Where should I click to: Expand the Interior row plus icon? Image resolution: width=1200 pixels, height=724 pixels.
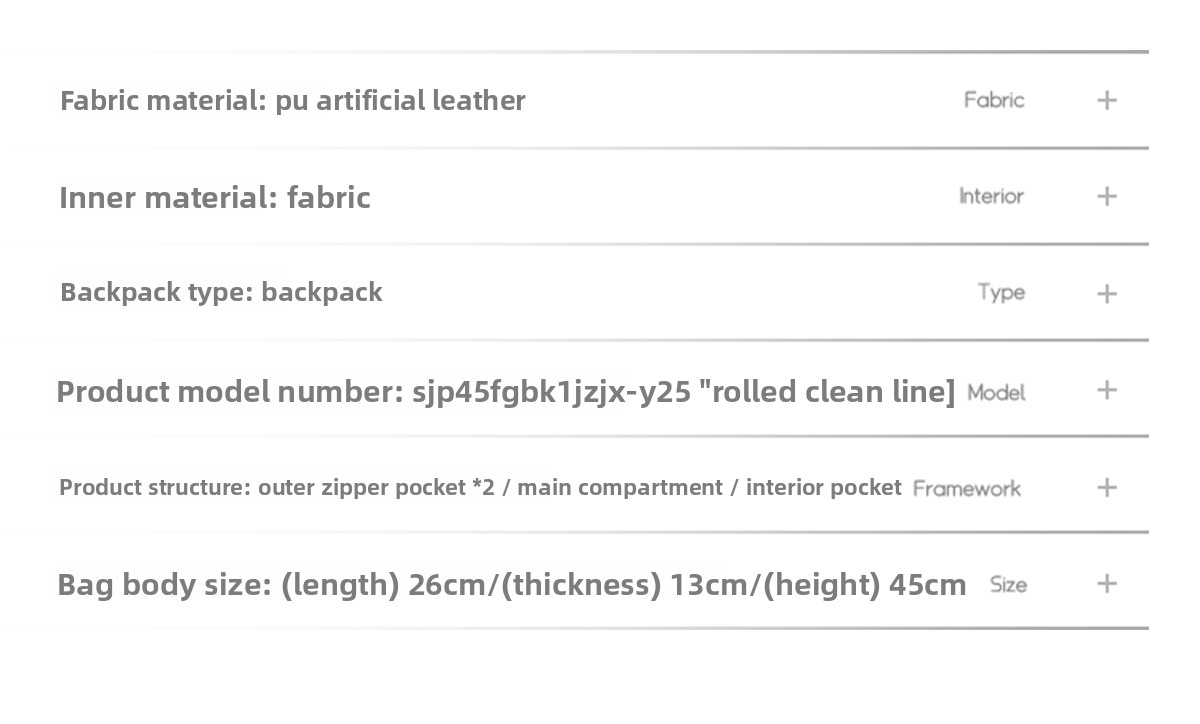[x=1106, y=196]
